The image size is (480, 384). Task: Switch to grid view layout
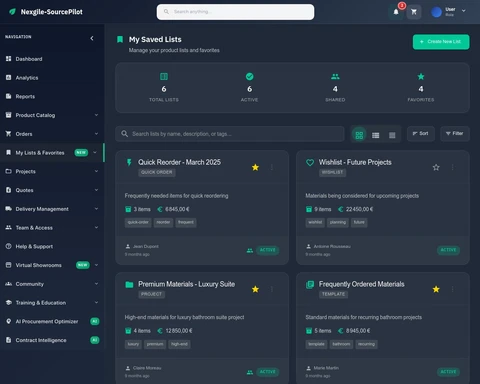point(359,135)
